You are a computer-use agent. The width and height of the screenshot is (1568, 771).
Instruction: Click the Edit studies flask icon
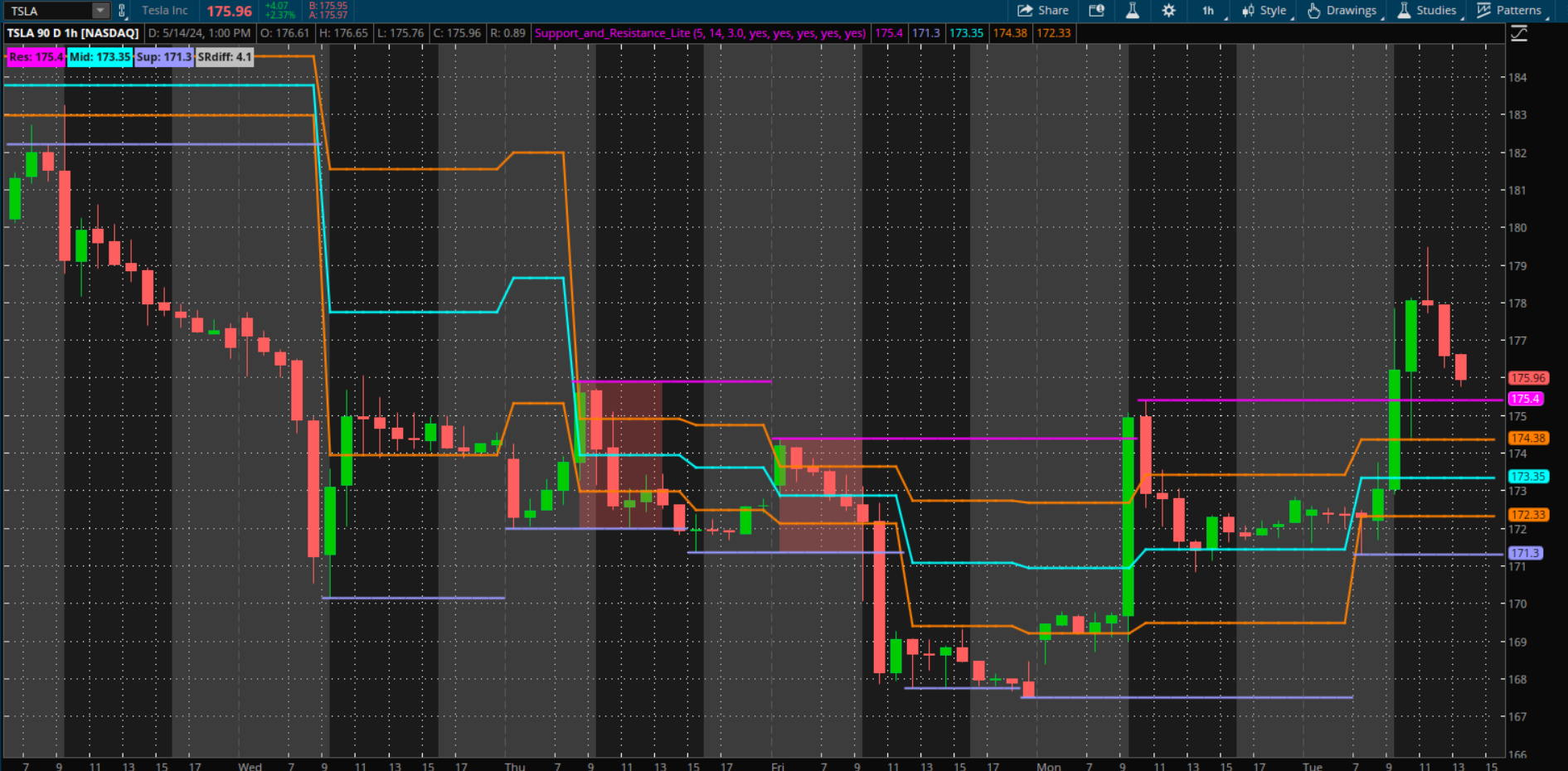click(x=1132, y=11)
